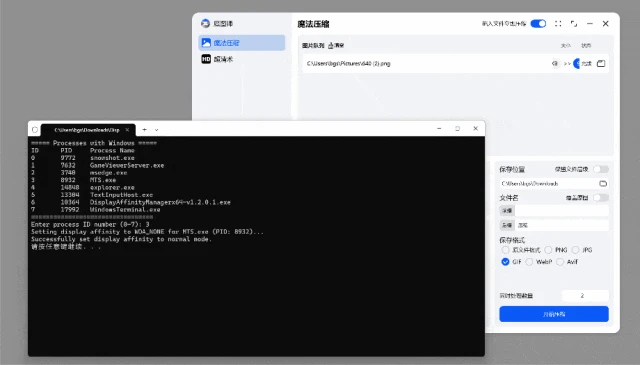The width and height of the screenshot is (640, 365).
Task: Click 'Enter process ID number (0-7): 3' line
Action: point(90,225)
